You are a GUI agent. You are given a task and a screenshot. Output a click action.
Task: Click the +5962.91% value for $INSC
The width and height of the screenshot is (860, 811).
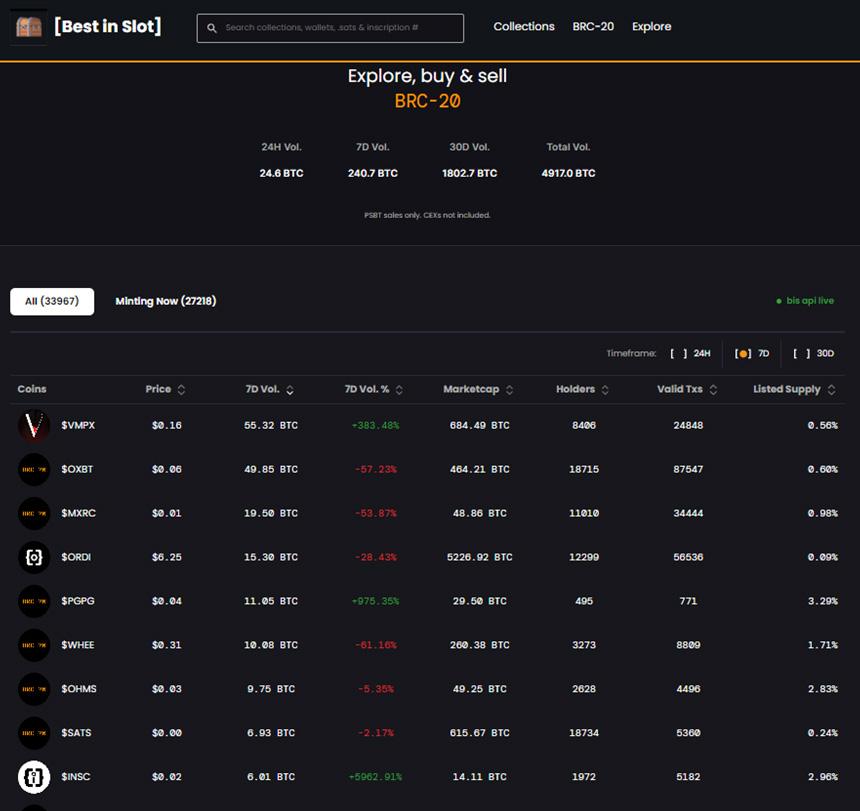pyautogui.click(x=376, y=776)
